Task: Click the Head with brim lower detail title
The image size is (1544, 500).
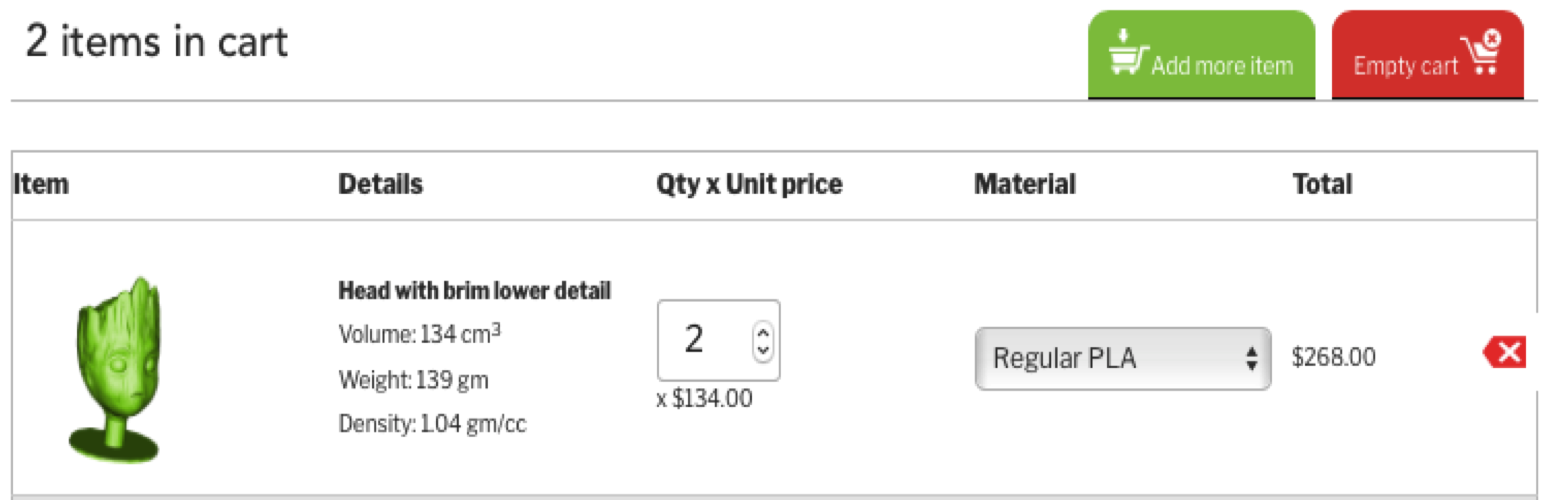Action: pyautogui.click(x=475, y=291)
